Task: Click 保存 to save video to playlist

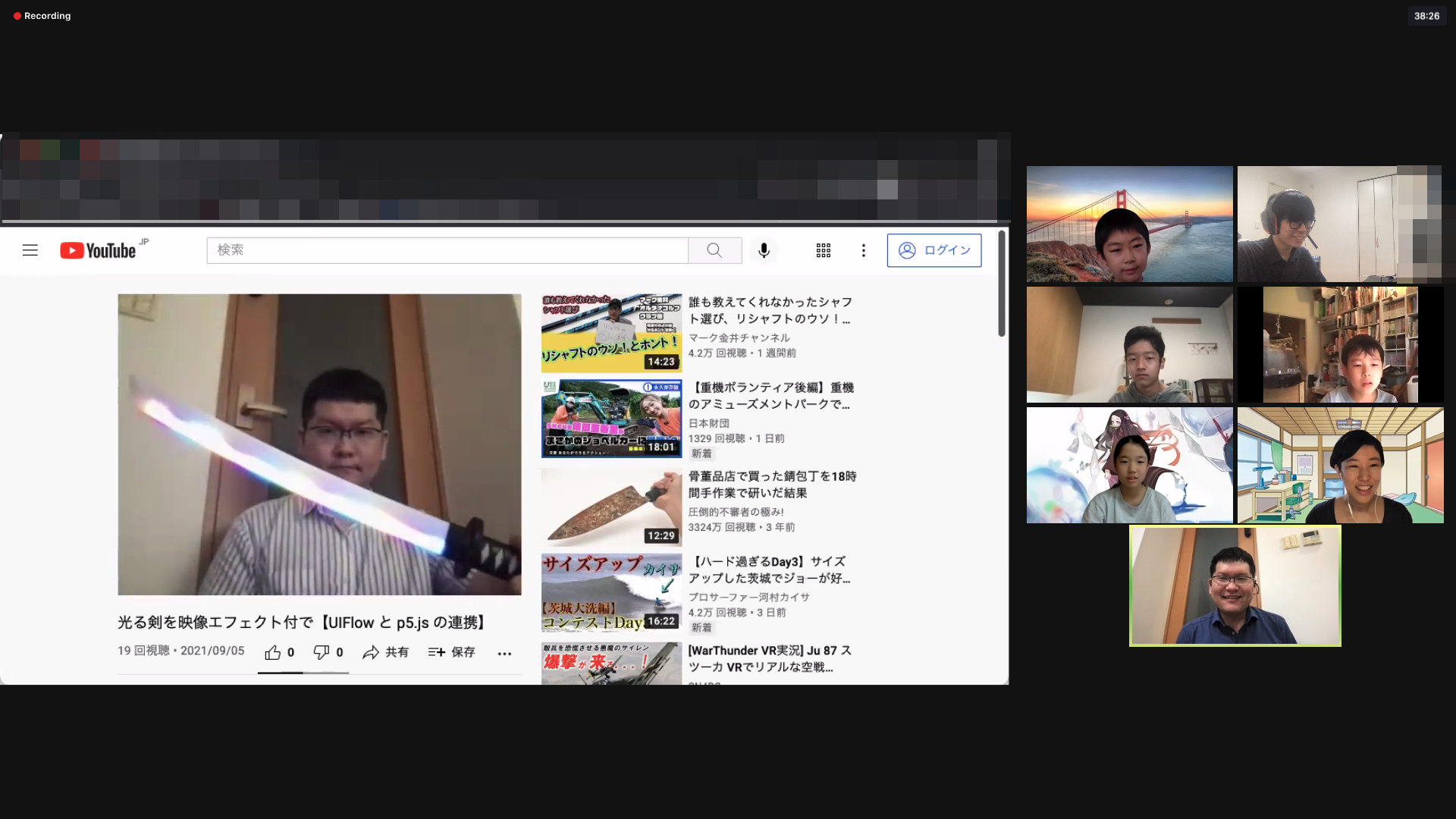Action: (x=451, y=652)
